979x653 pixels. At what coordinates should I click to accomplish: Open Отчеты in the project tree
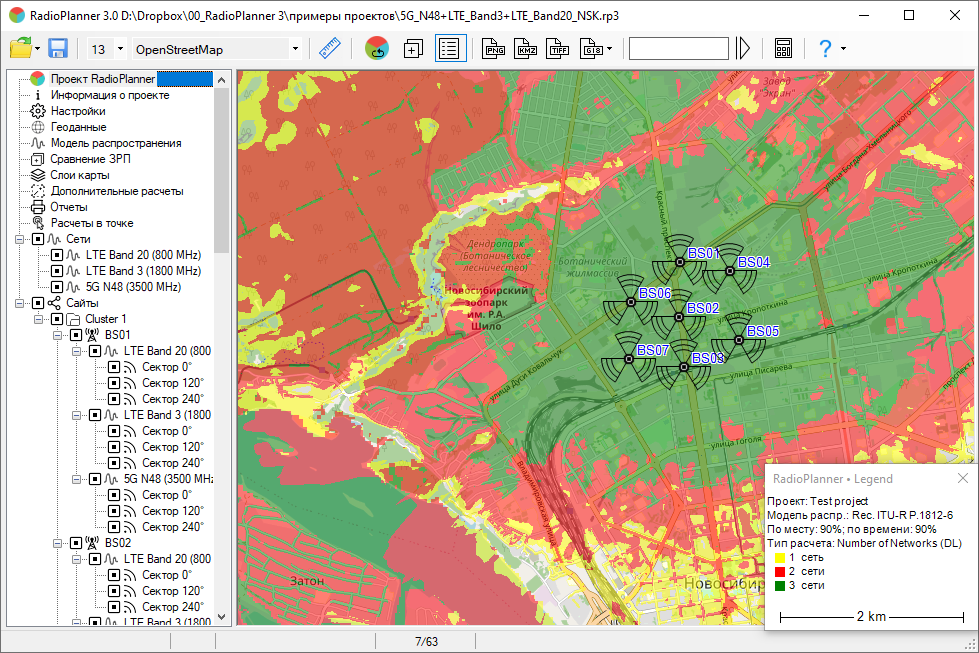(x=70, y=207)
